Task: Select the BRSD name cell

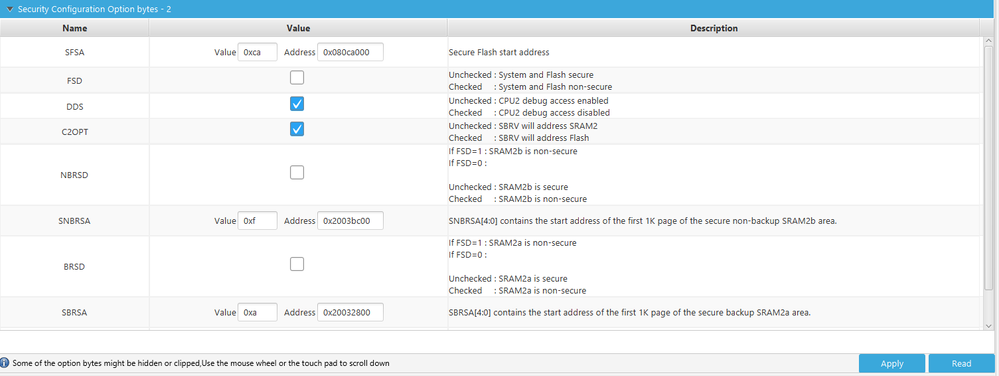Action: point(75,266)
